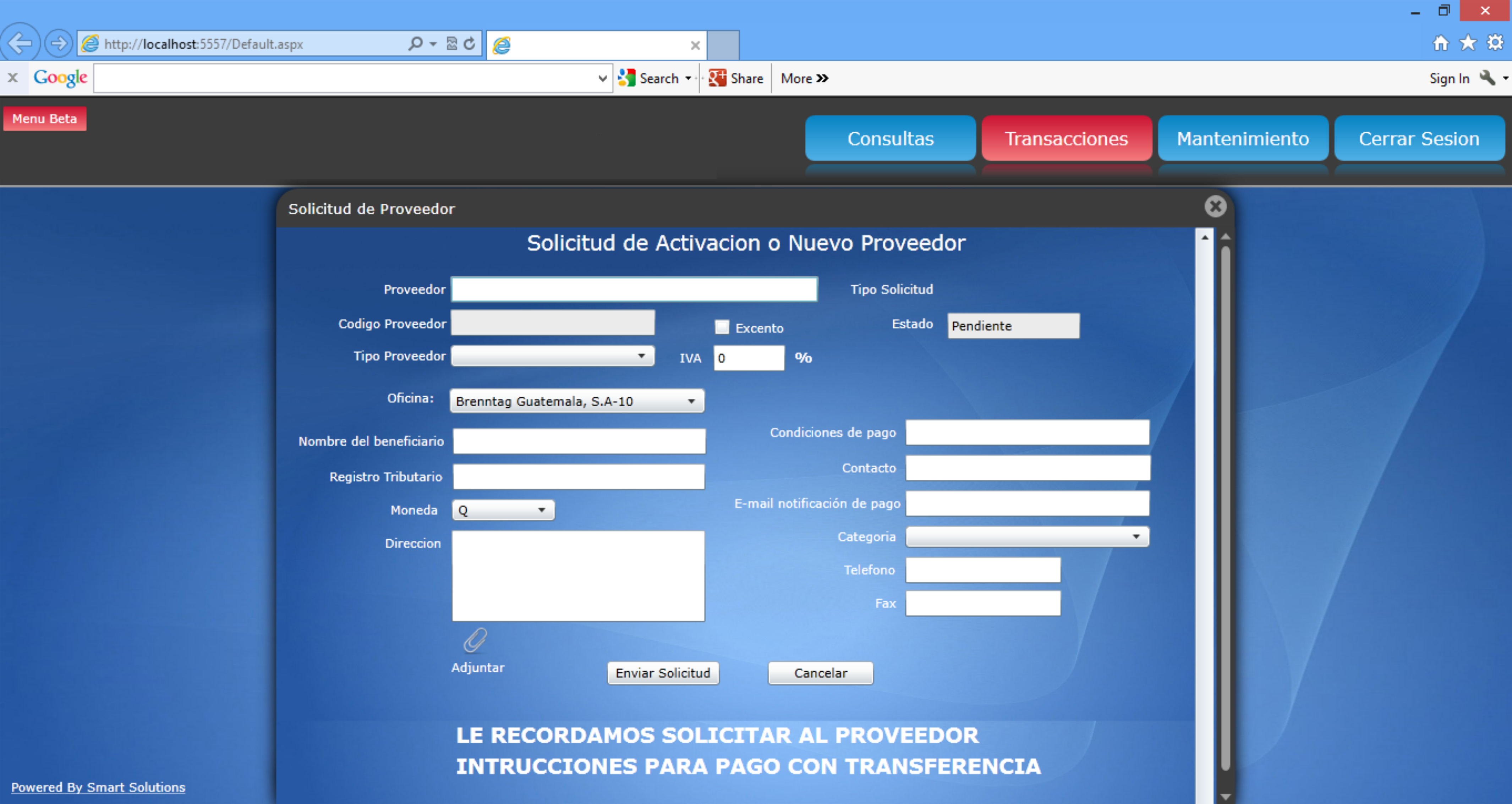
Task: Expand the More toolbar options
Action: pyautogui.click(x=804, y=78)
